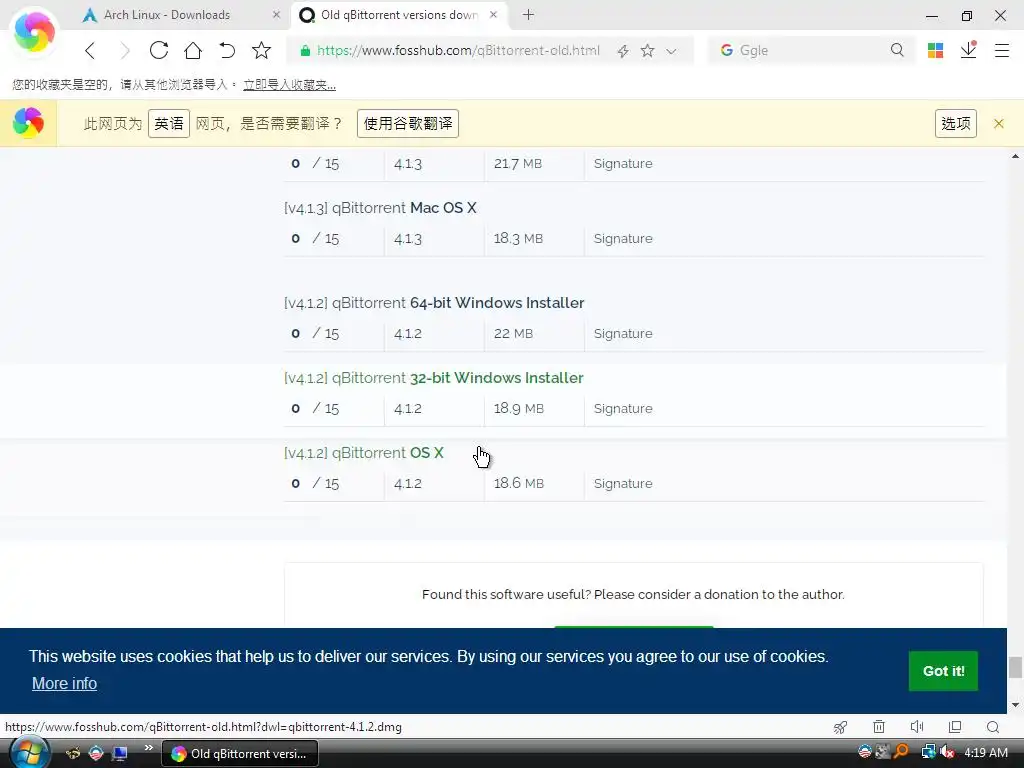Click the 18.9 MB size cell

(519, 409)
